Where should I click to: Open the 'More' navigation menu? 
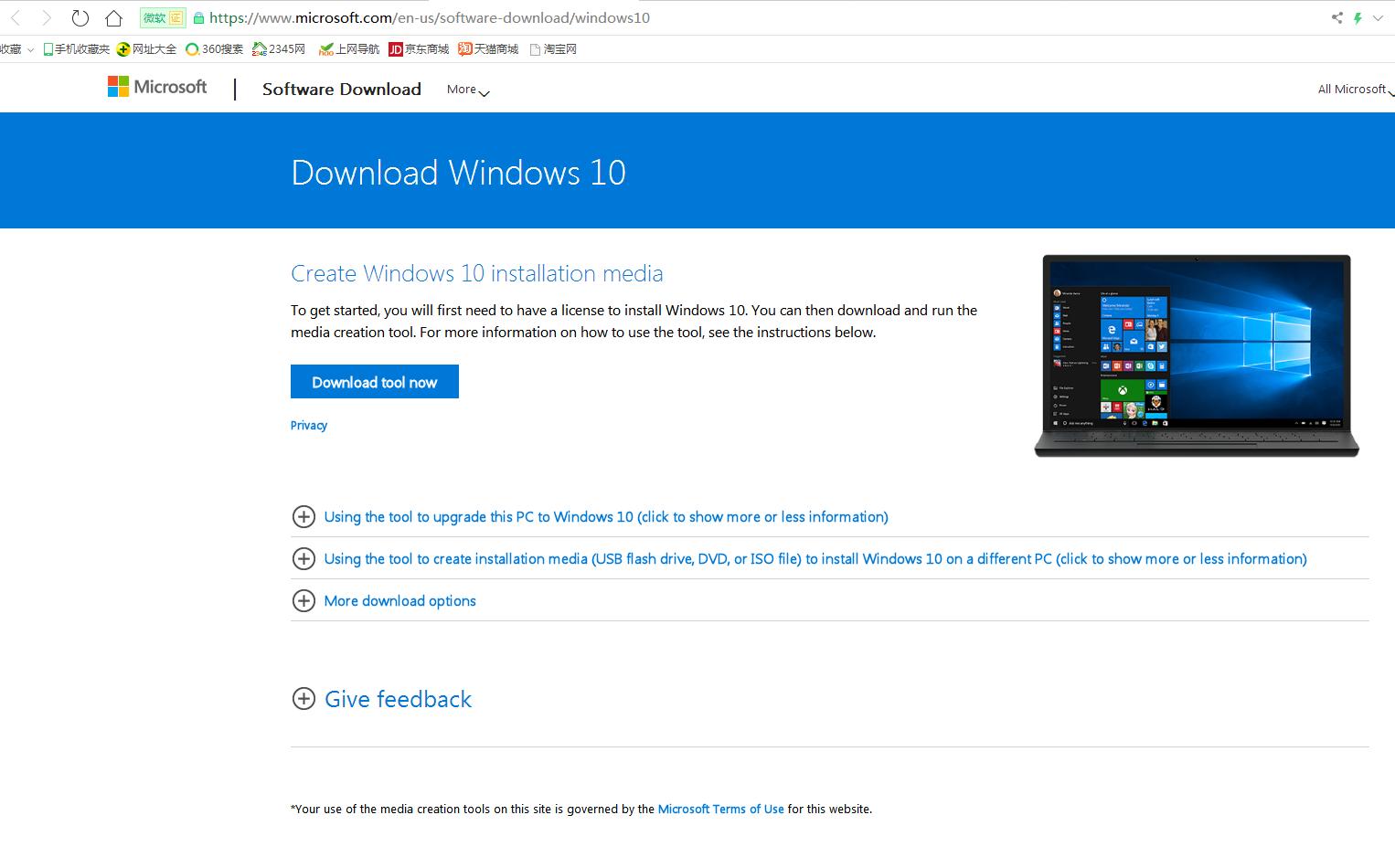(x=466, y=89)
